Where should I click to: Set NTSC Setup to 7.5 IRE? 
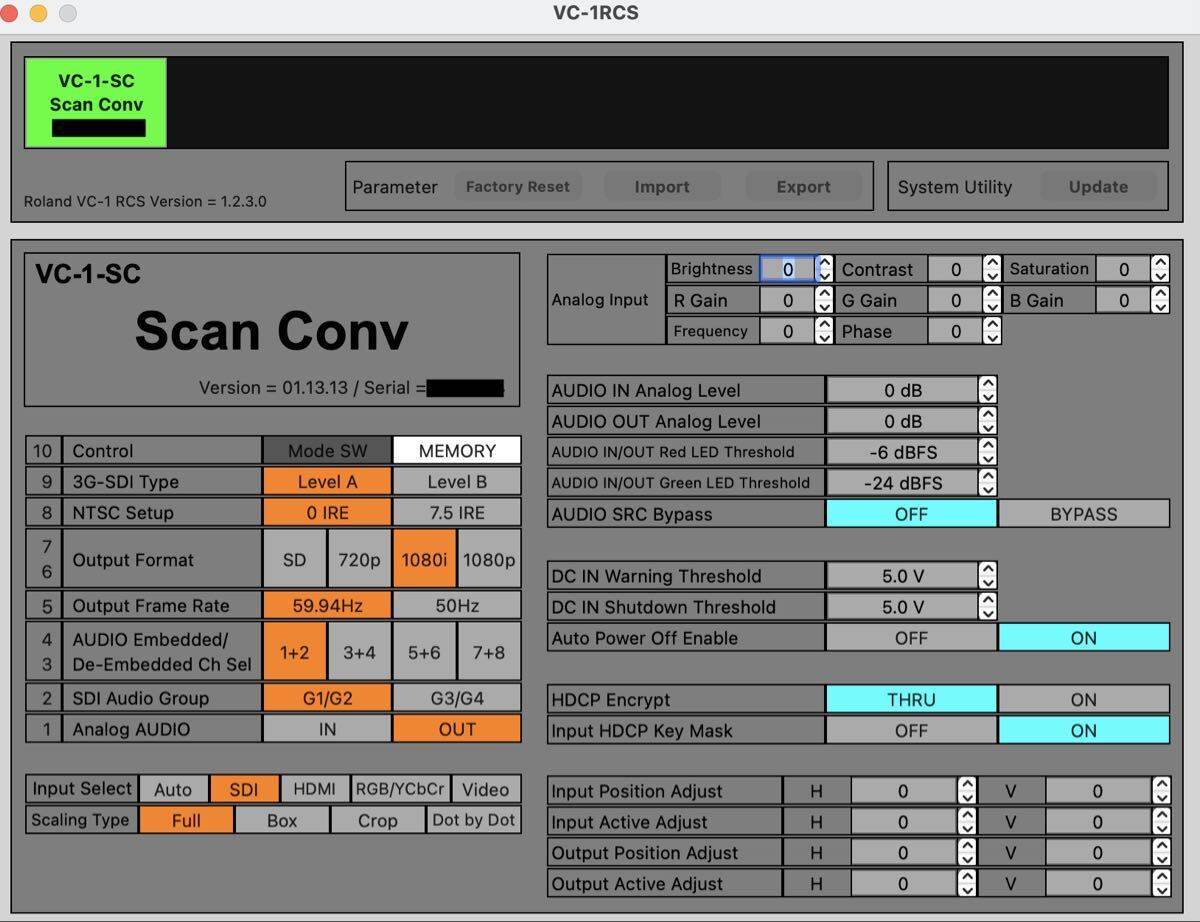[457, 513]
